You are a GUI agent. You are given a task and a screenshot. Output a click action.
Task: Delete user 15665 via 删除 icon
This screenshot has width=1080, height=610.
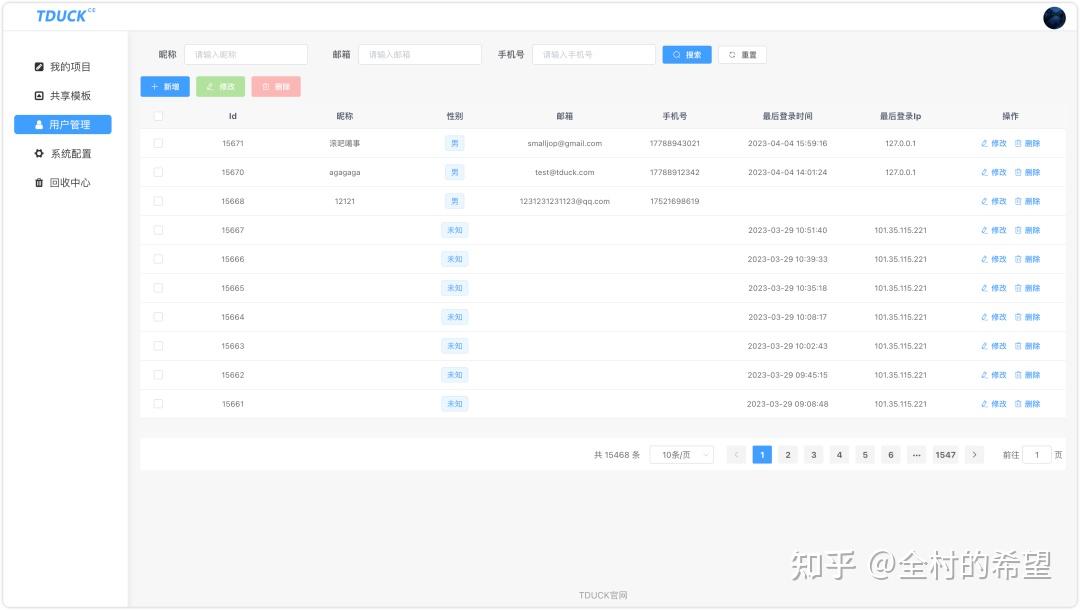1028,288
